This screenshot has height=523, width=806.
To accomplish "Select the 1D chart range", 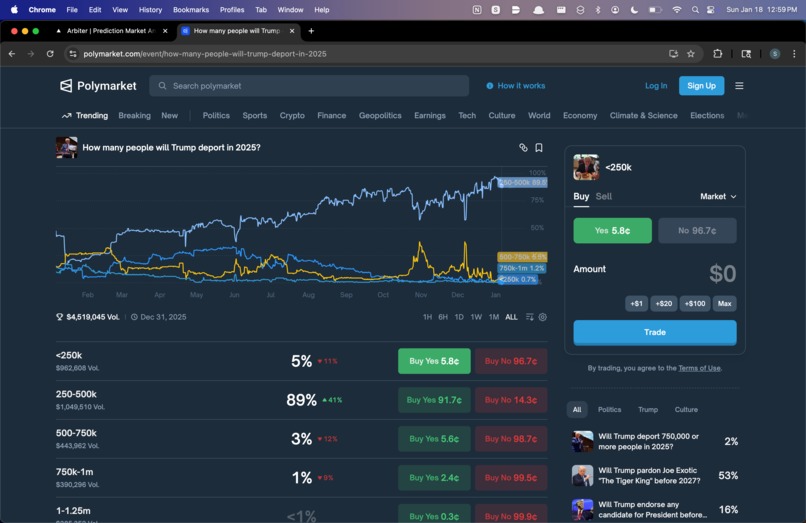I will click(x=459, y=317).
